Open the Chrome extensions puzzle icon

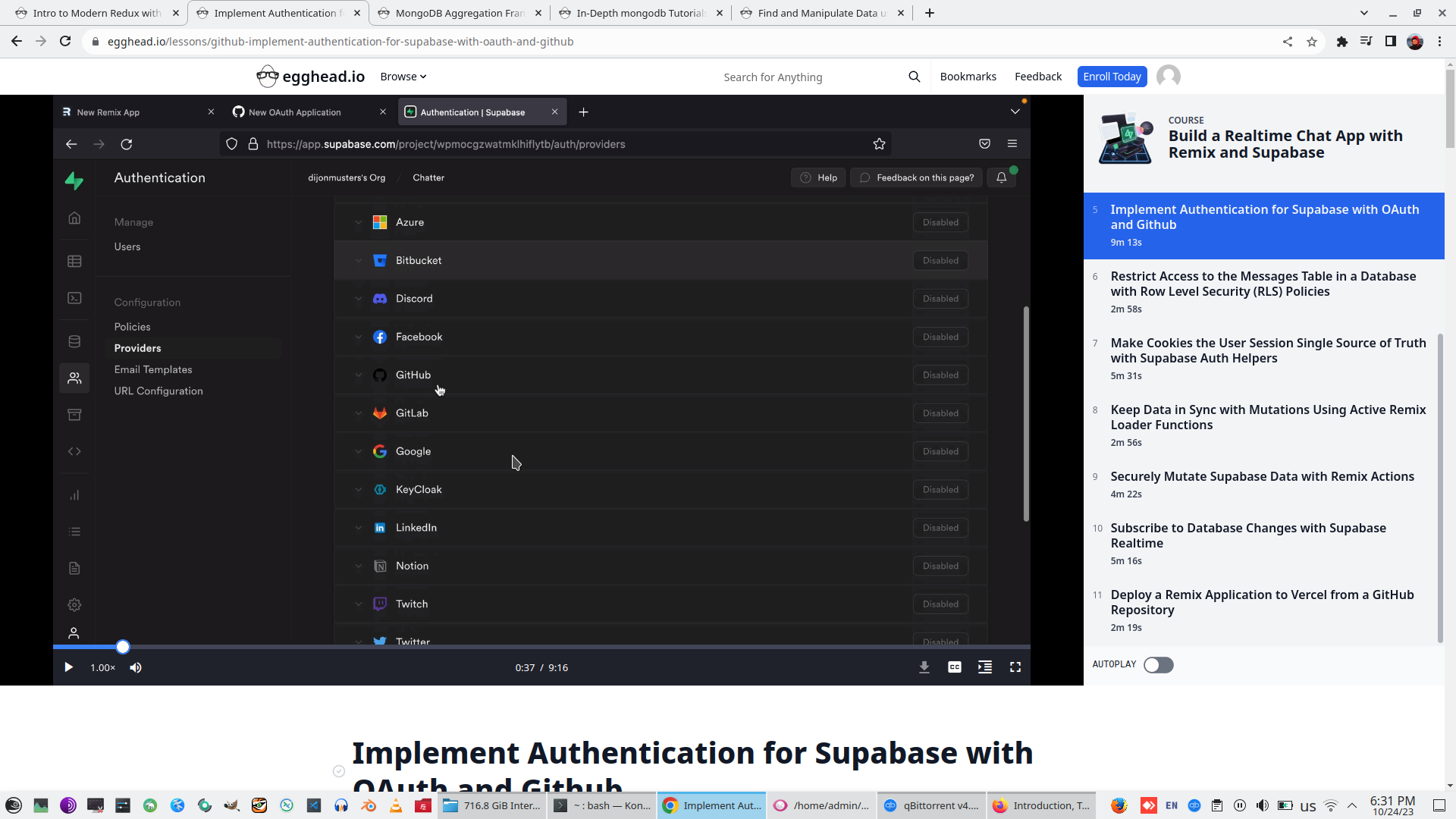(1341, 42)
